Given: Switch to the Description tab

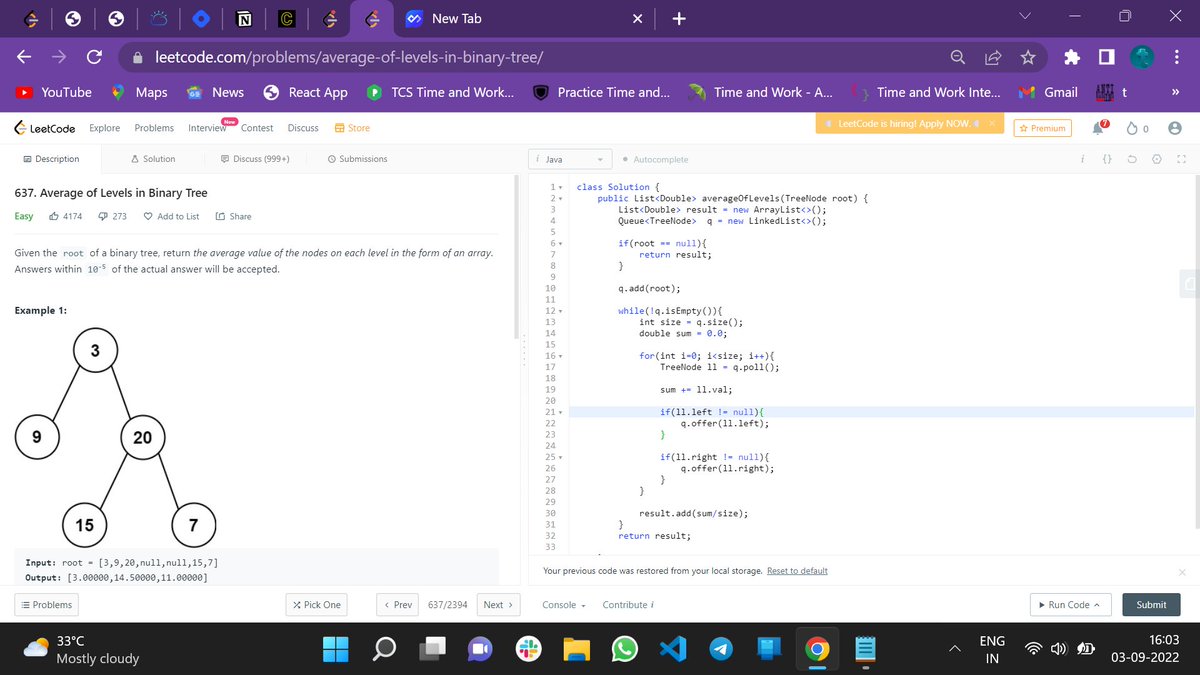Looking at the screenshot, I should click(x=50, y=159).
